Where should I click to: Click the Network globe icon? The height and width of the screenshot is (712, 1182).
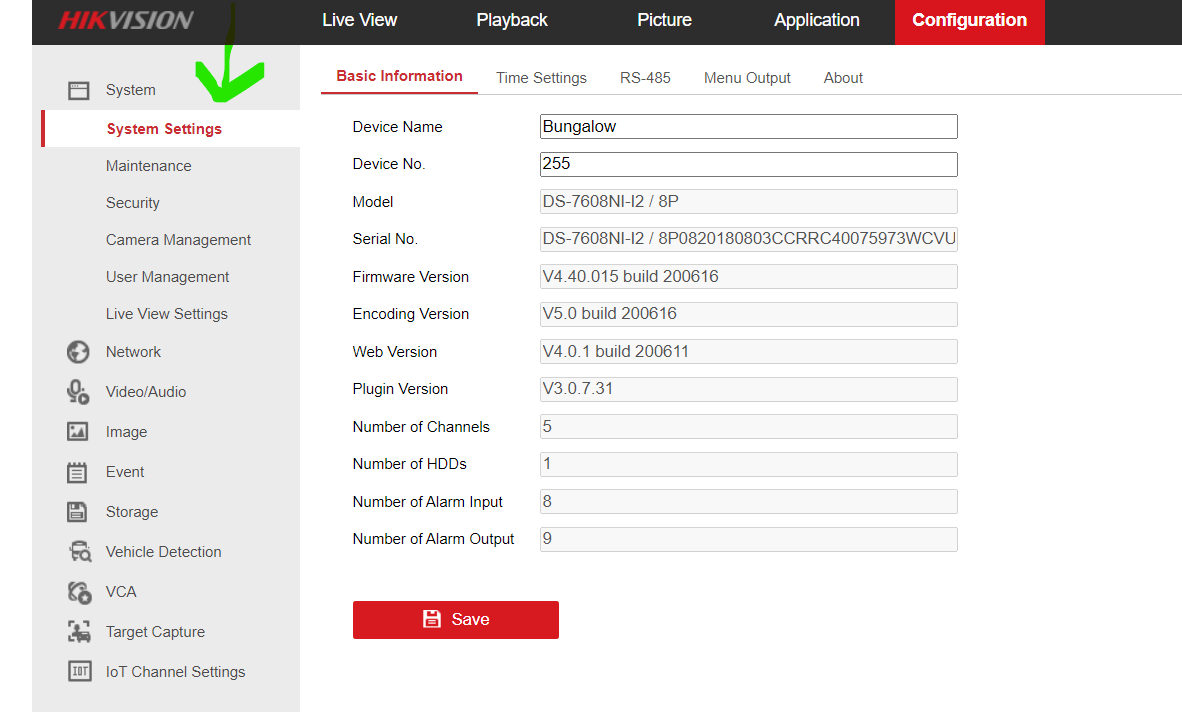click(x=78, y=352)
